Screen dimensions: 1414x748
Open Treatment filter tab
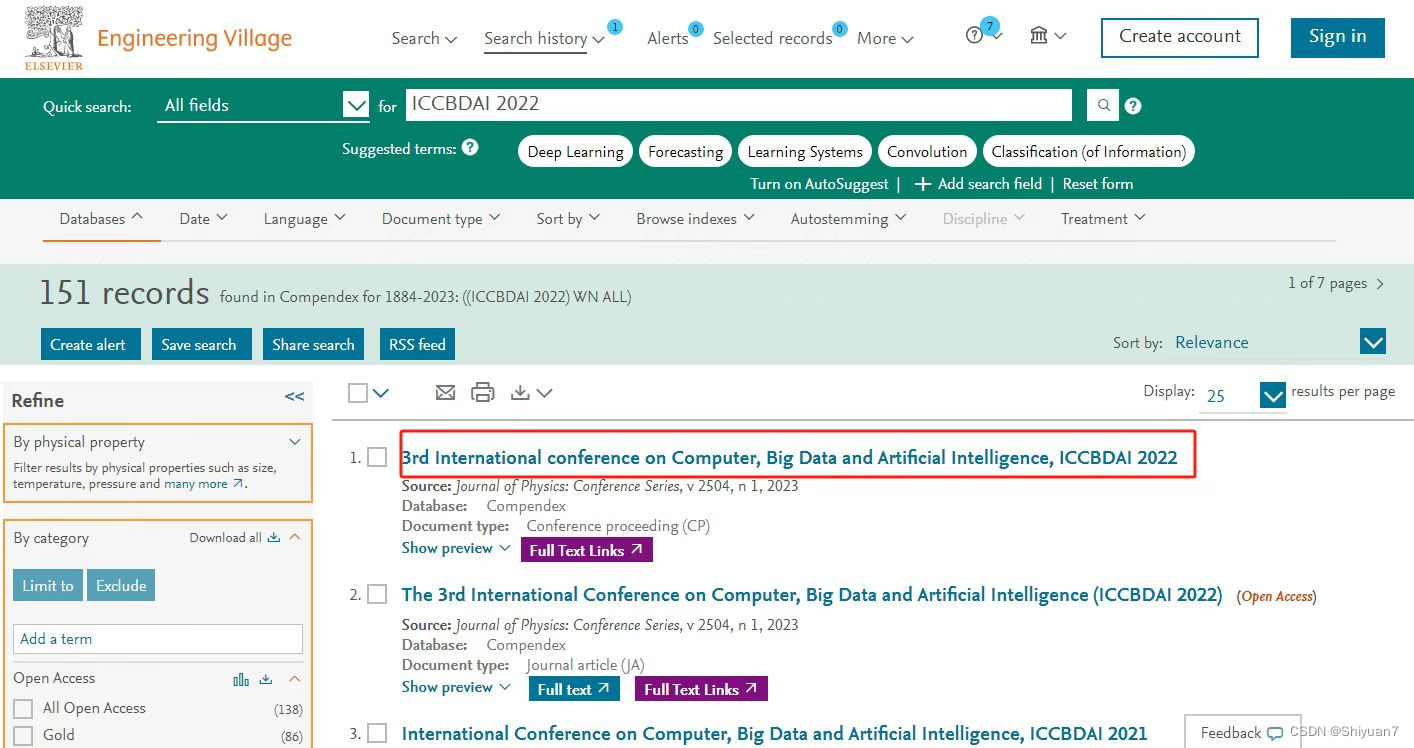1103,219
